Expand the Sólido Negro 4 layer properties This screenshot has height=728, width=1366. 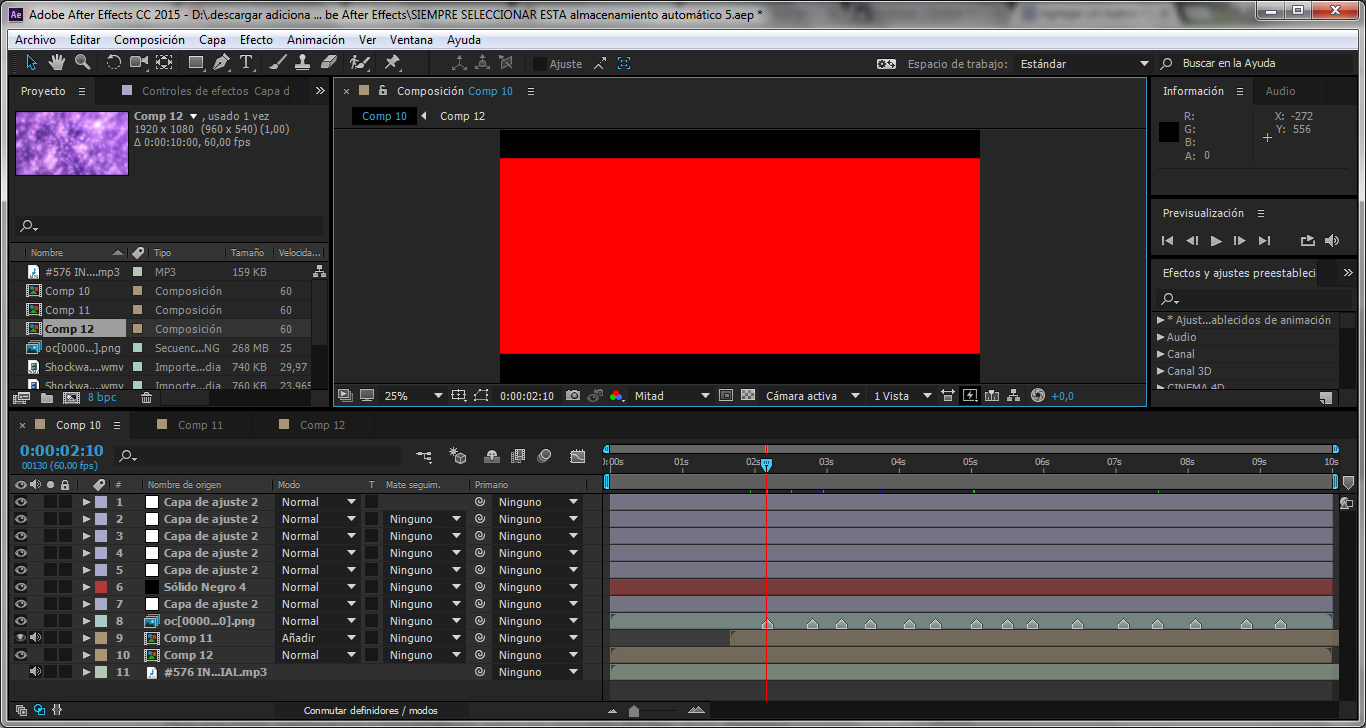pos(86,587)
